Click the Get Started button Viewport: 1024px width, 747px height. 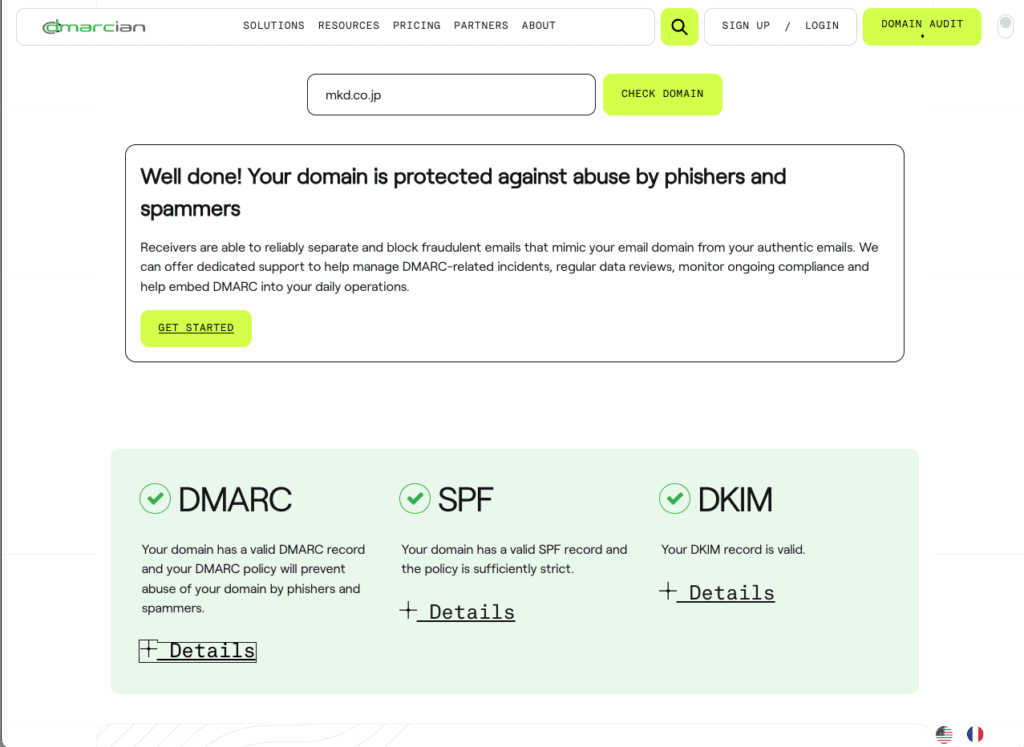[196, 328]
